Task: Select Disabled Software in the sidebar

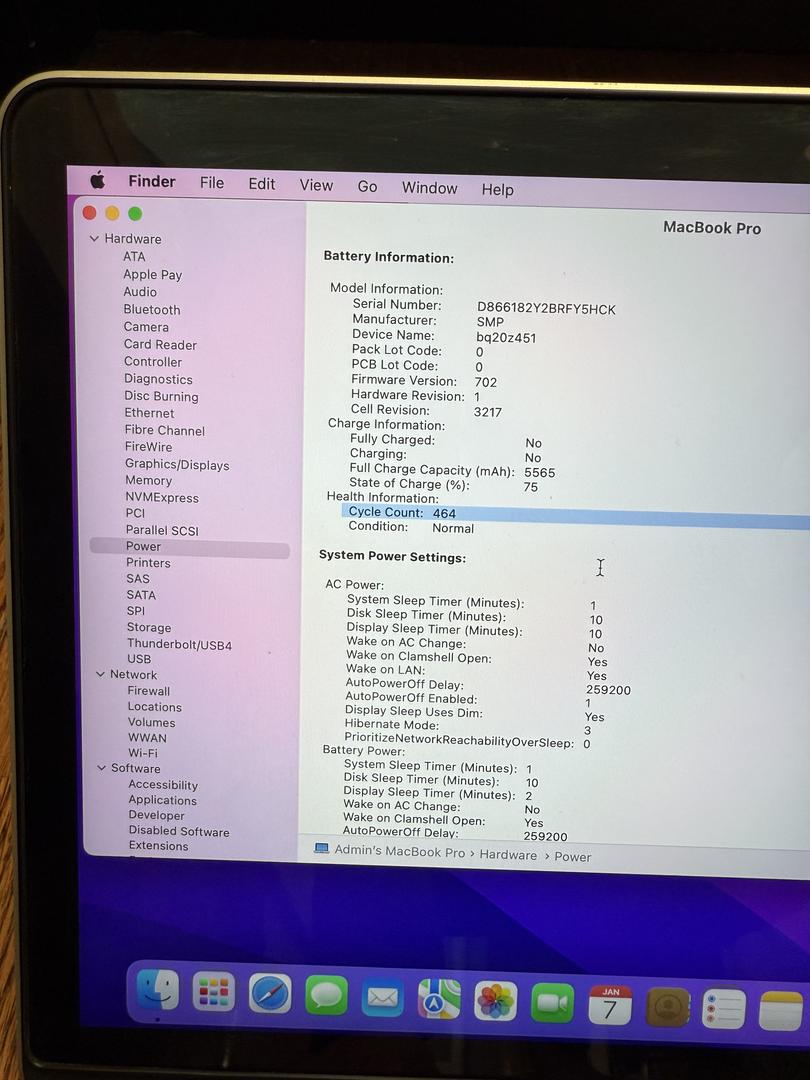Action: pos(179,831)
